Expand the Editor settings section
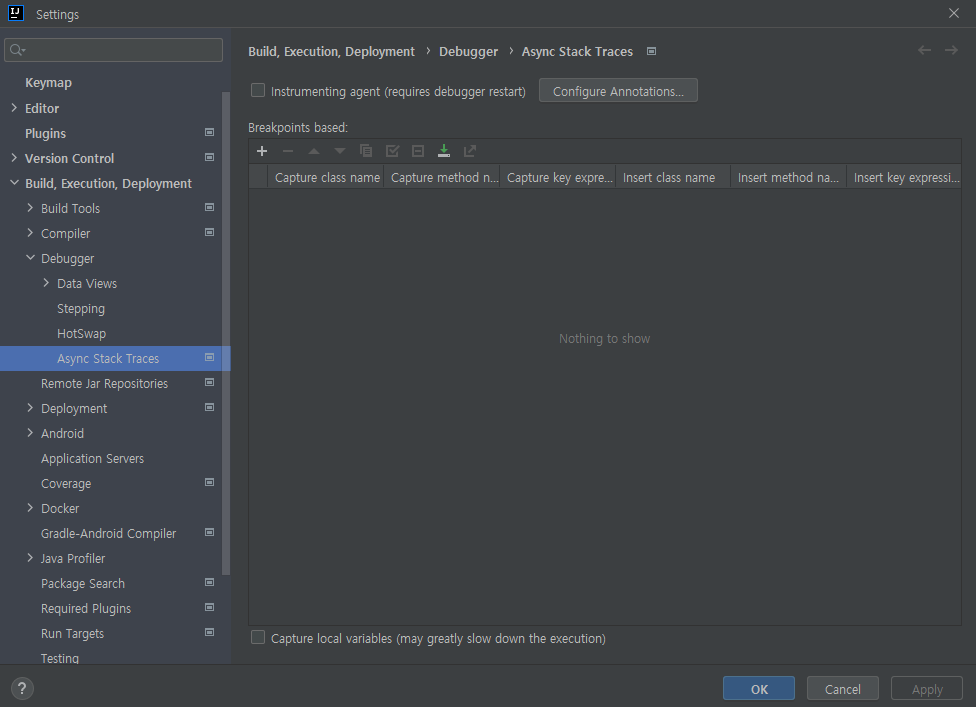 point(14,108)
